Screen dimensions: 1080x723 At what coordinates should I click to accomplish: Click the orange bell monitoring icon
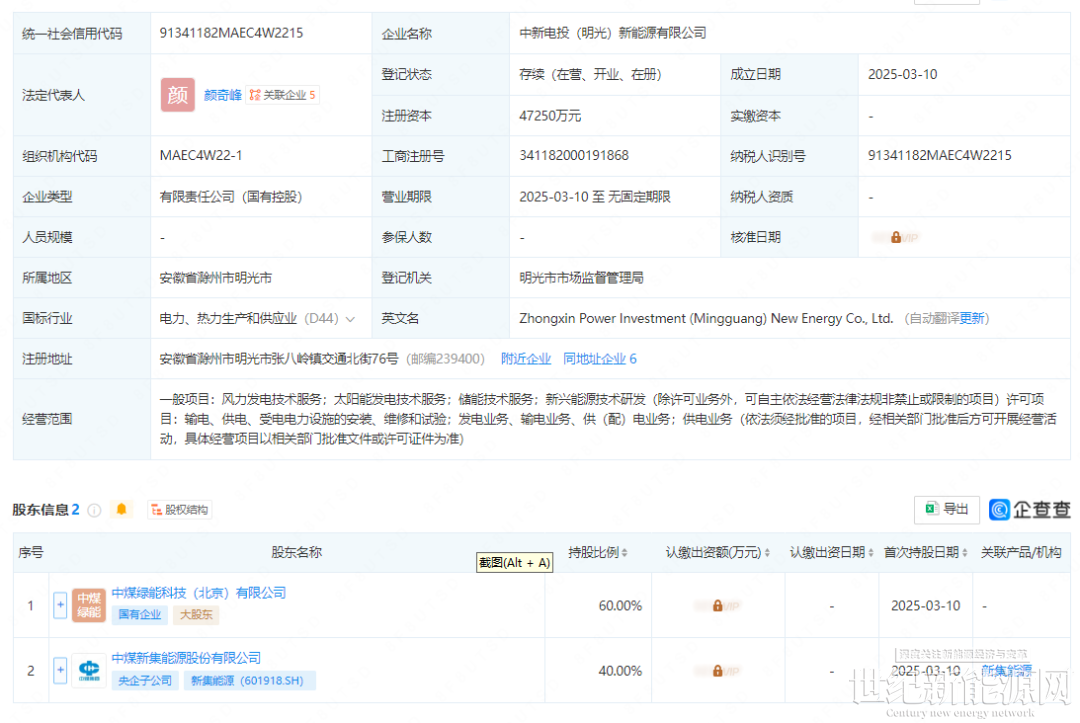coord(121,509)
